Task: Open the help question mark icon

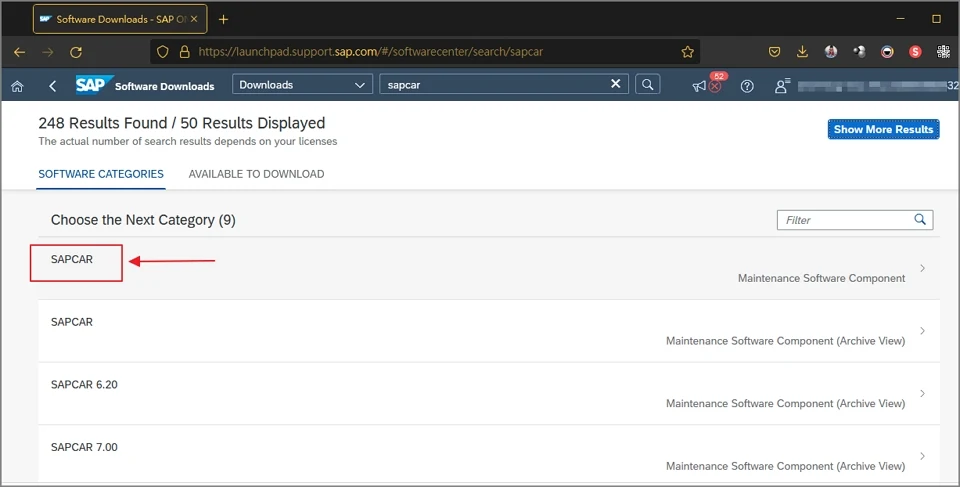Action: tap(747, 86)
